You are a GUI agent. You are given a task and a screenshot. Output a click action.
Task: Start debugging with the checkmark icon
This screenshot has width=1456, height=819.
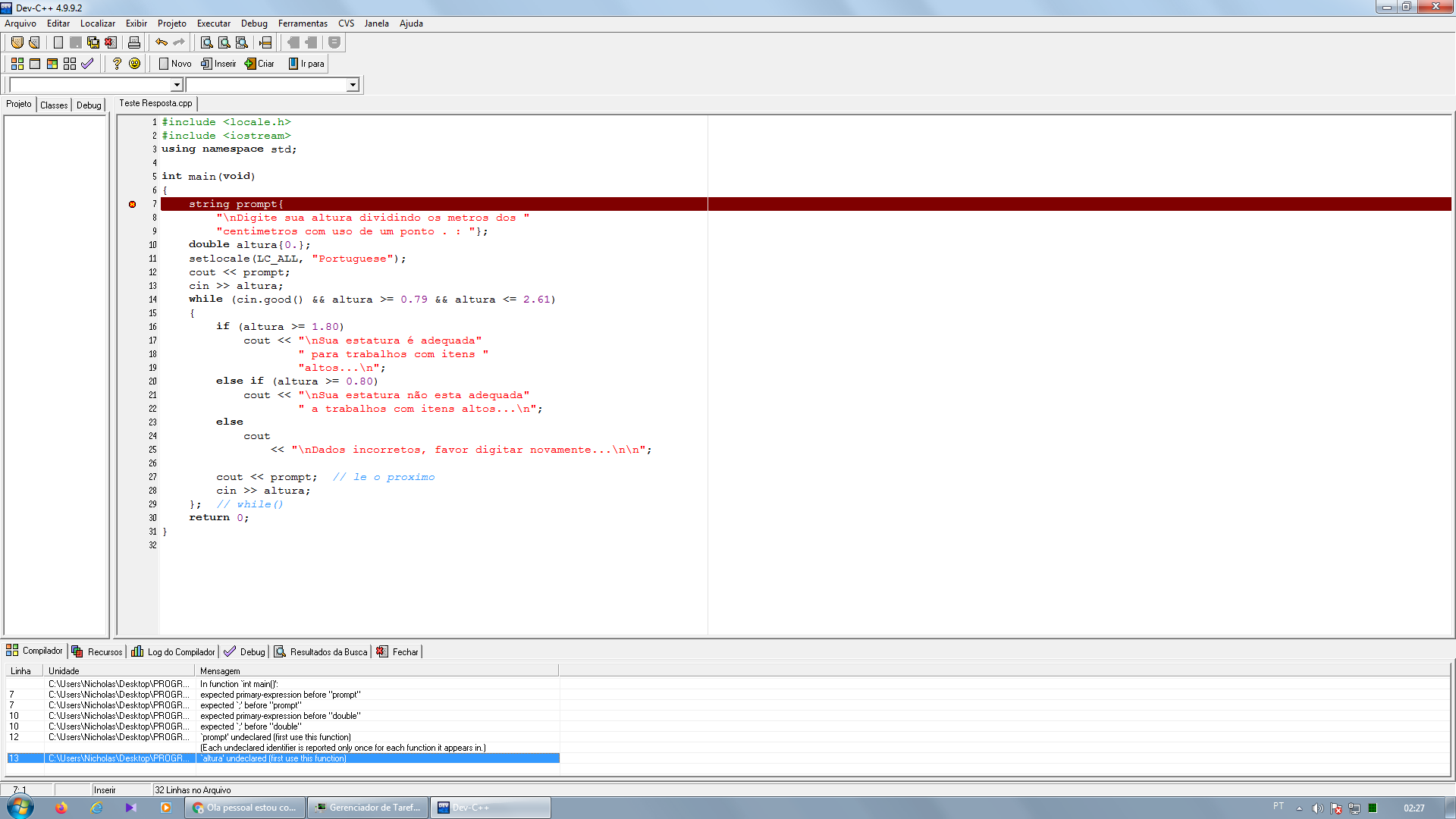[x=87, y=64]
